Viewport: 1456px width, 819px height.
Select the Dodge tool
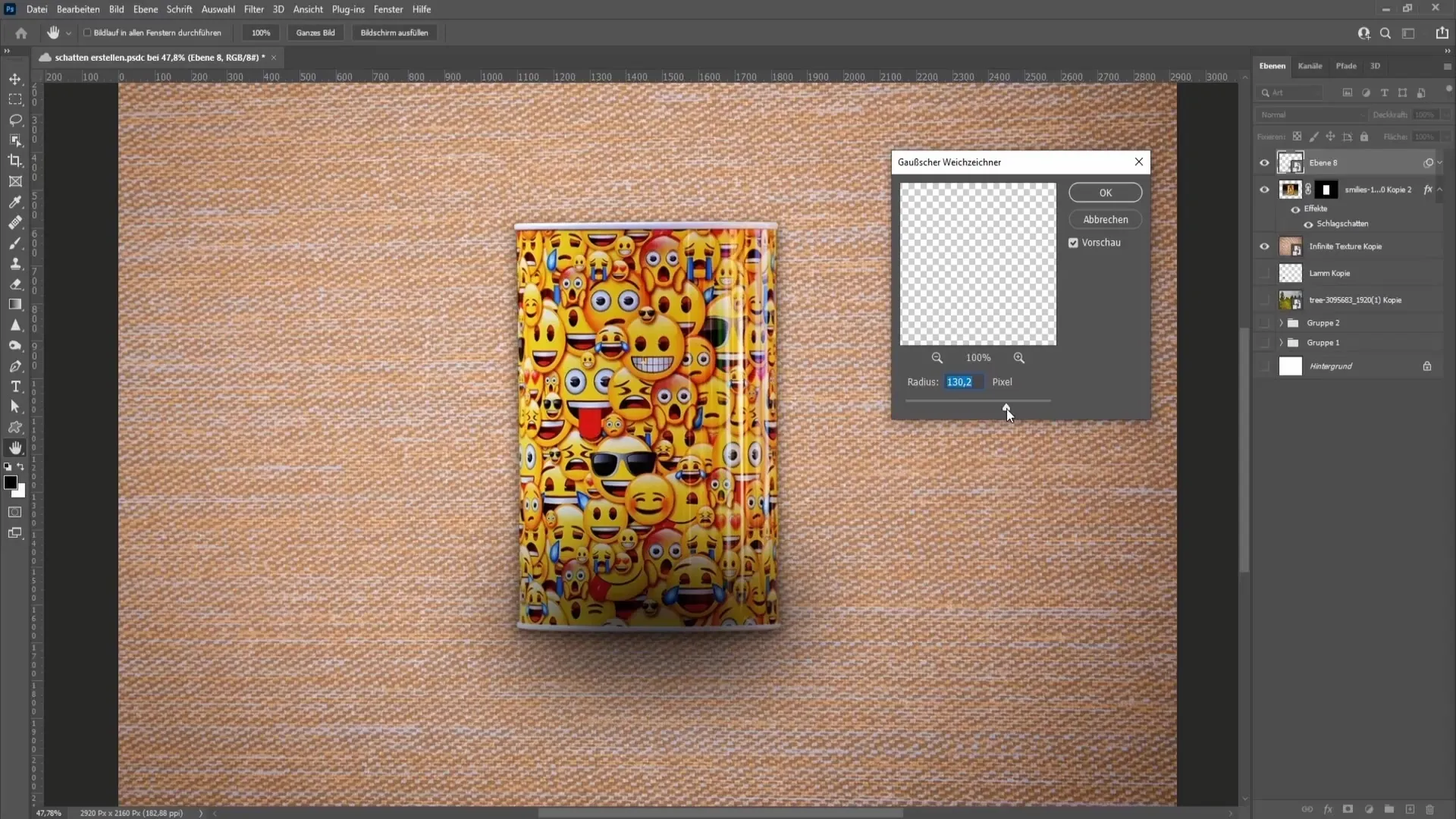(x=15, y=345)
